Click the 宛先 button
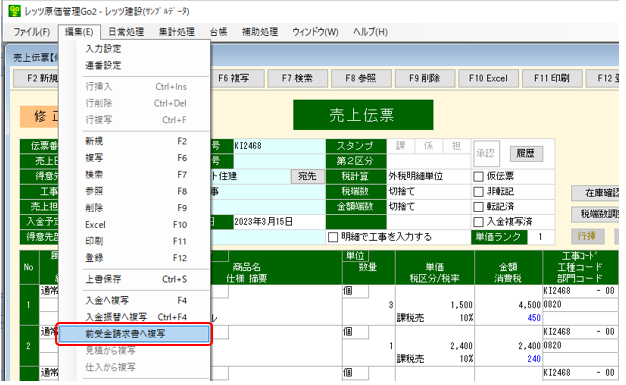Screen dimensions: 626x385 click(x=307, y=176)
